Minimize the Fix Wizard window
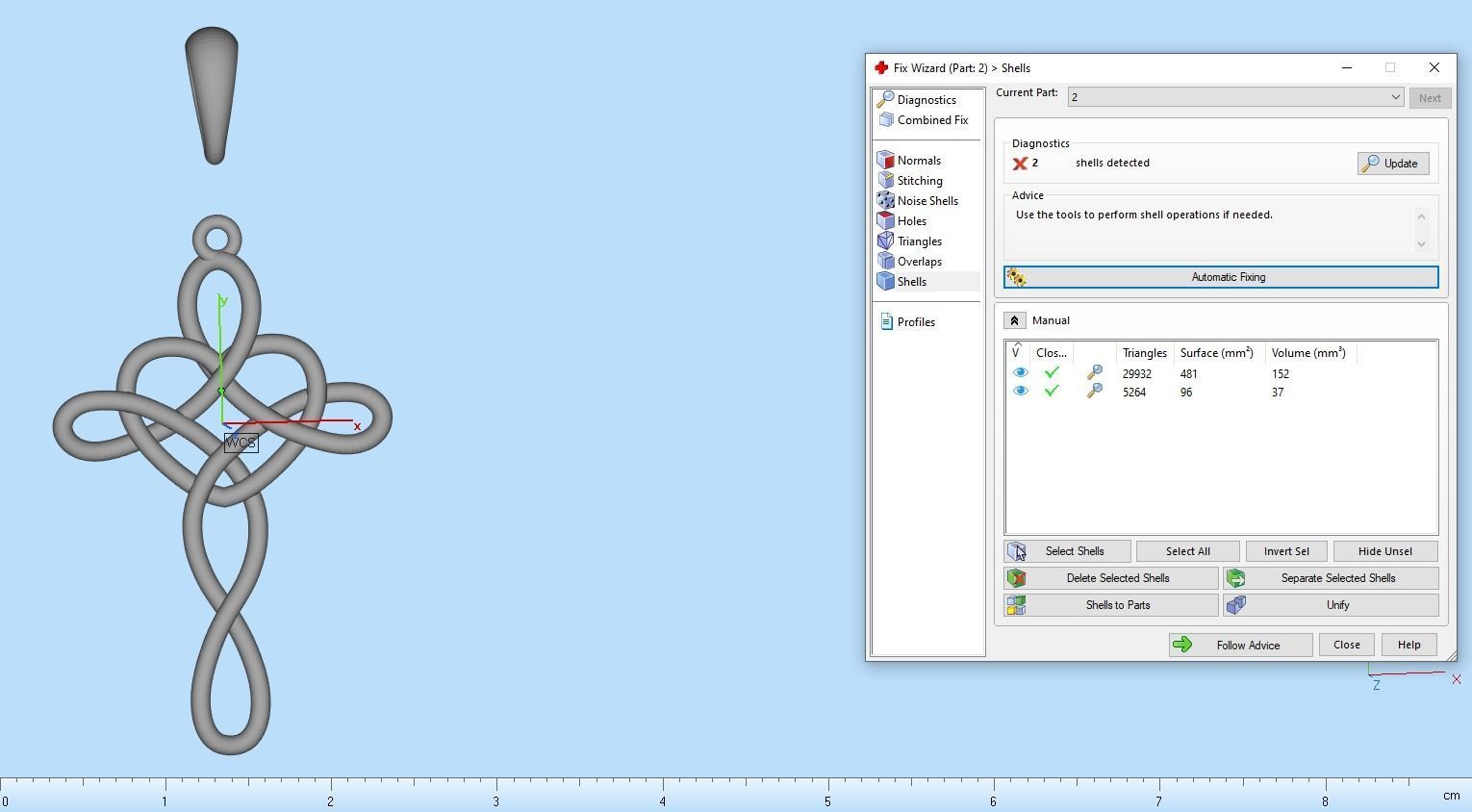The height and width of the screenshot is (812, 1472). click(x=1347, y=68)
